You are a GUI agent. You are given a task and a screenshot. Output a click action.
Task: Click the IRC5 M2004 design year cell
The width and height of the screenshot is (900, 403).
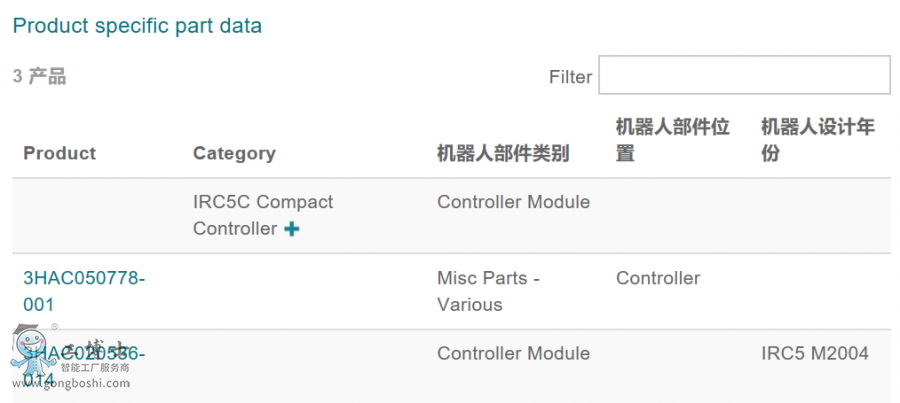coord(815,353)
